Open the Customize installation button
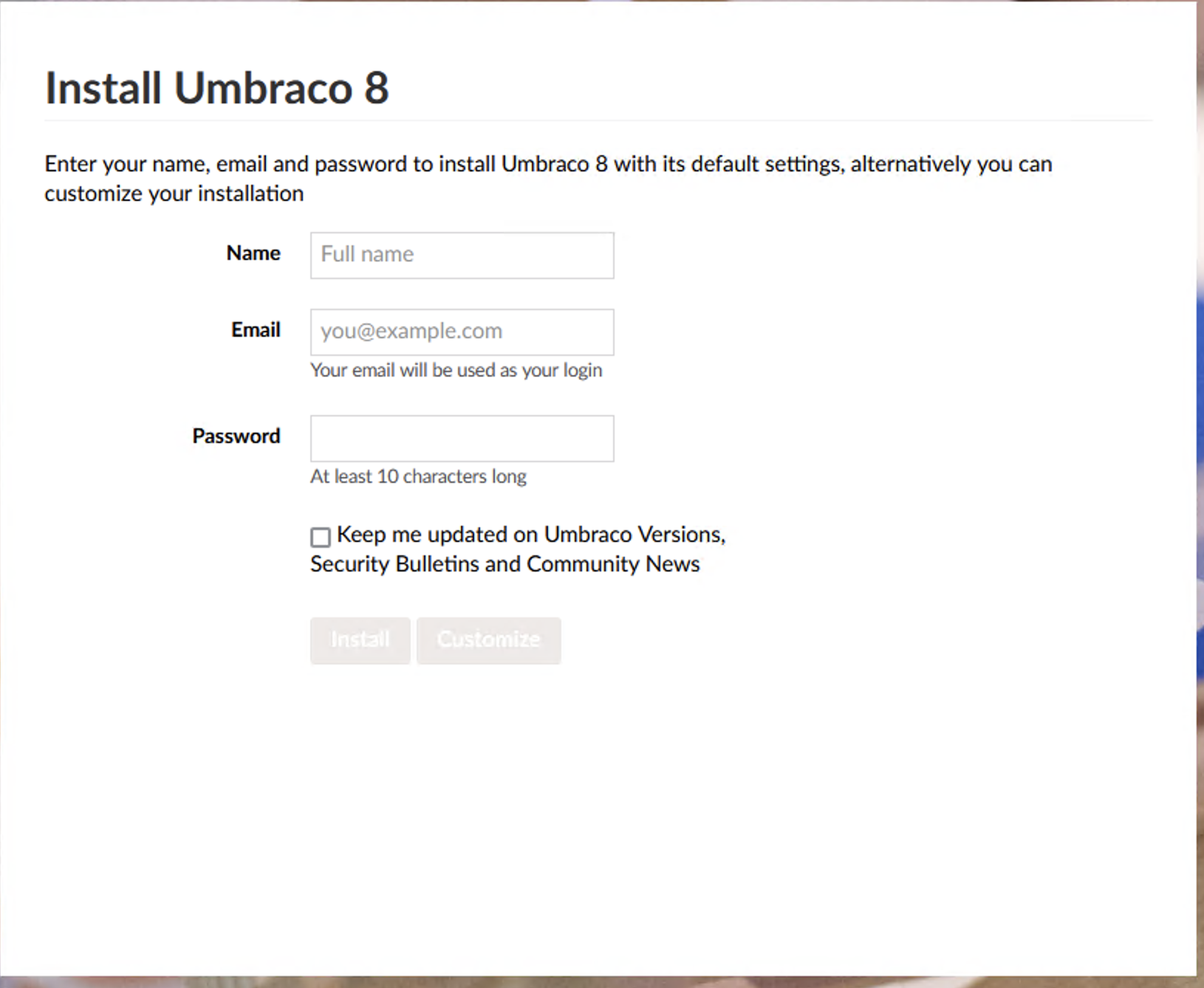The height and width of the screenshot is (988, 1204). tap(488, 640)
